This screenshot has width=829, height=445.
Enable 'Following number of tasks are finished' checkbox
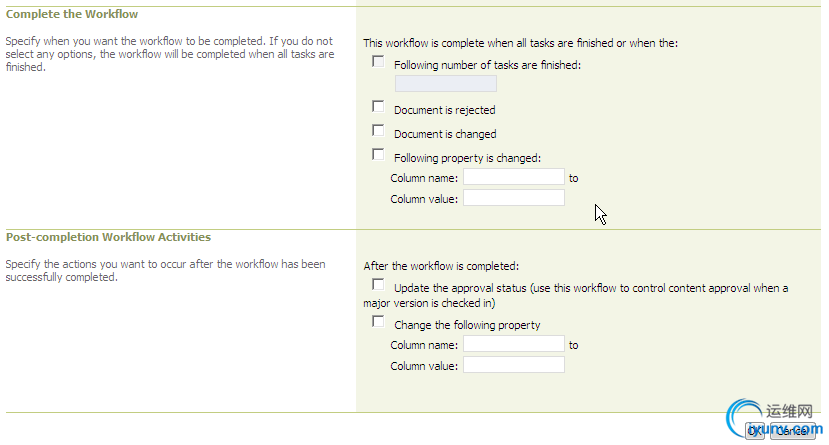tap(378, 62)
